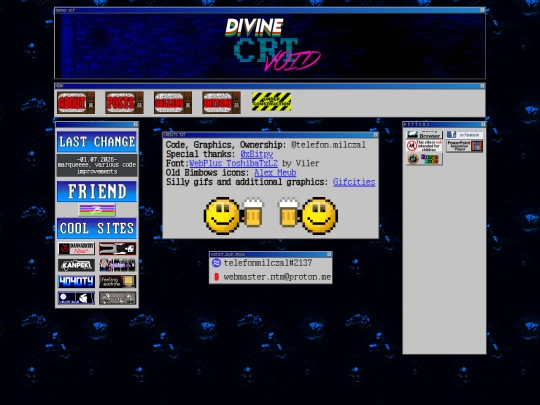Click the striped friend banner under FRIEND
Image resolution: width=540 pixels, height=405 pixels.
pyautogui.click(x=97, y=210)
